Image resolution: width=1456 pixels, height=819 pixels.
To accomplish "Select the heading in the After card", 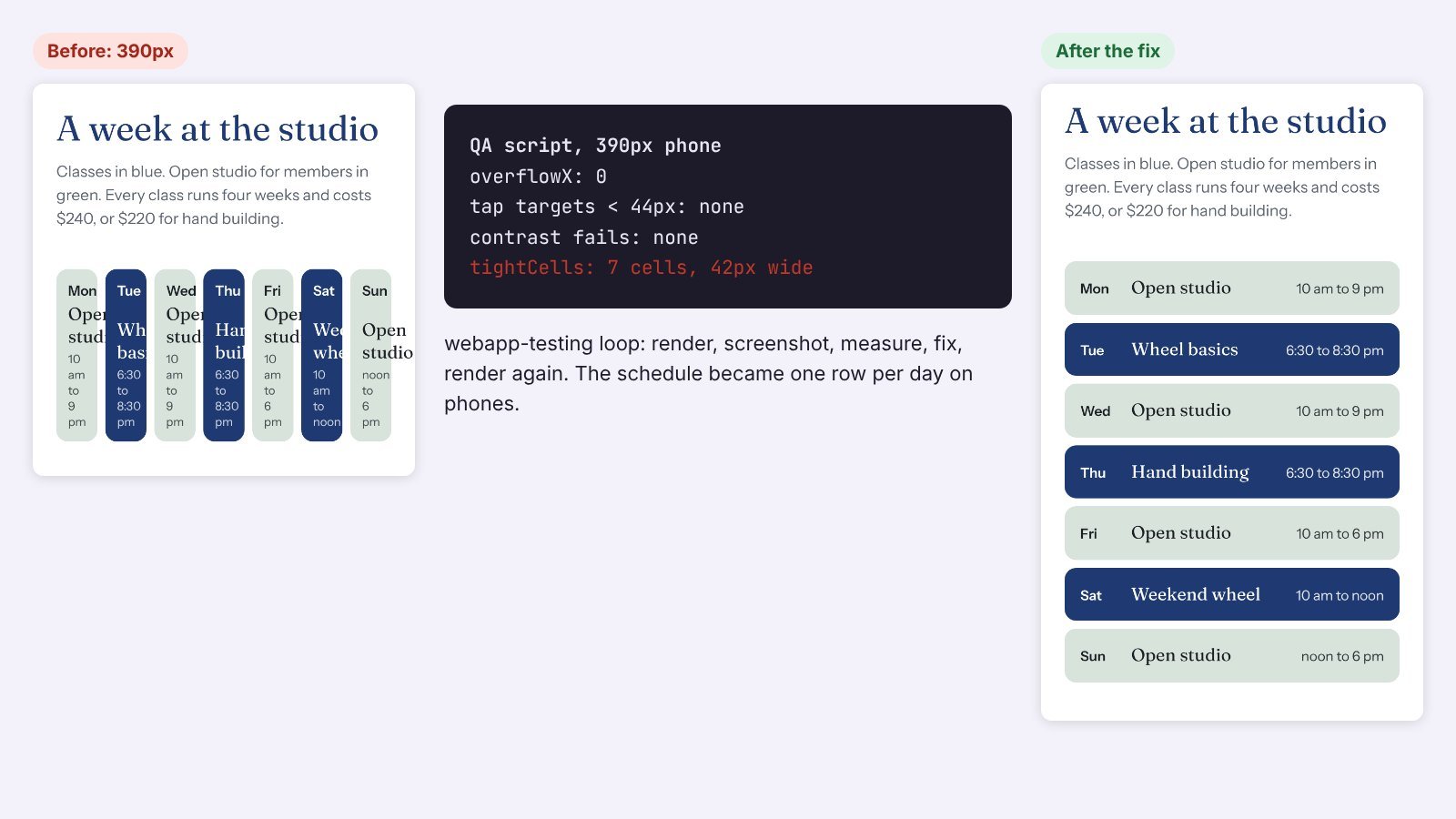I will point(1226,121).
